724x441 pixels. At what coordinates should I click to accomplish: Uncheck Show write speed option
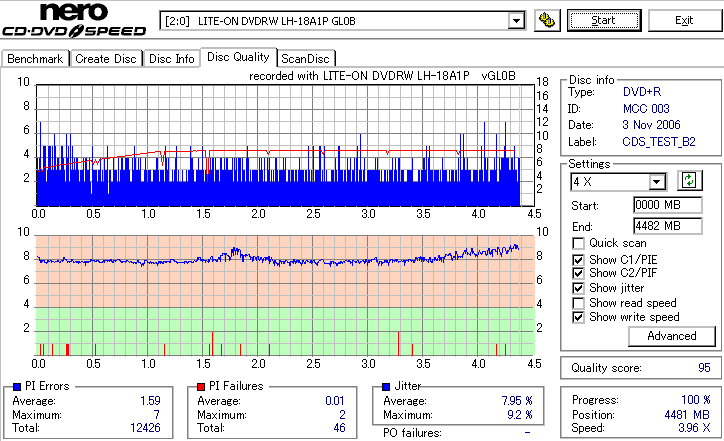(578, 317)
